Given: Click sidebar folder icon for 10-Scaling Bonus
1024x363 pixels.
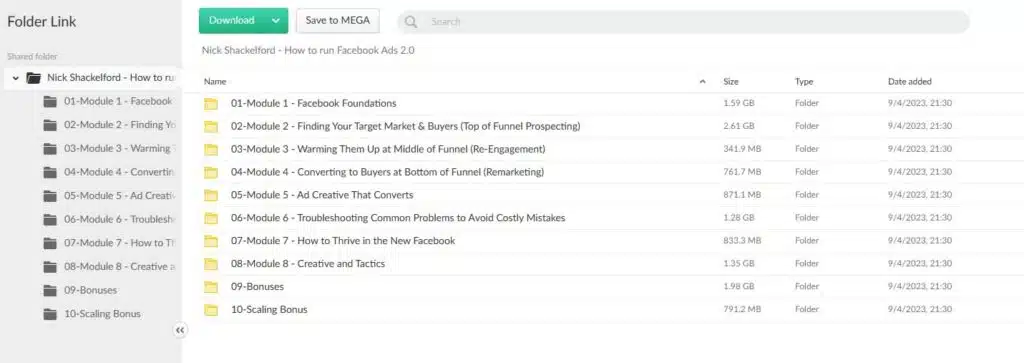Looking at the screenshot, I should (x=50, y=314).
